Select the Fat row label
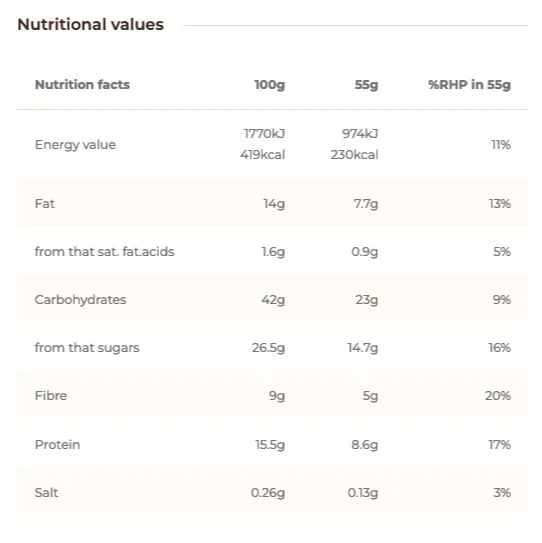The image size is (542, 543). click(x=45, y=204)
